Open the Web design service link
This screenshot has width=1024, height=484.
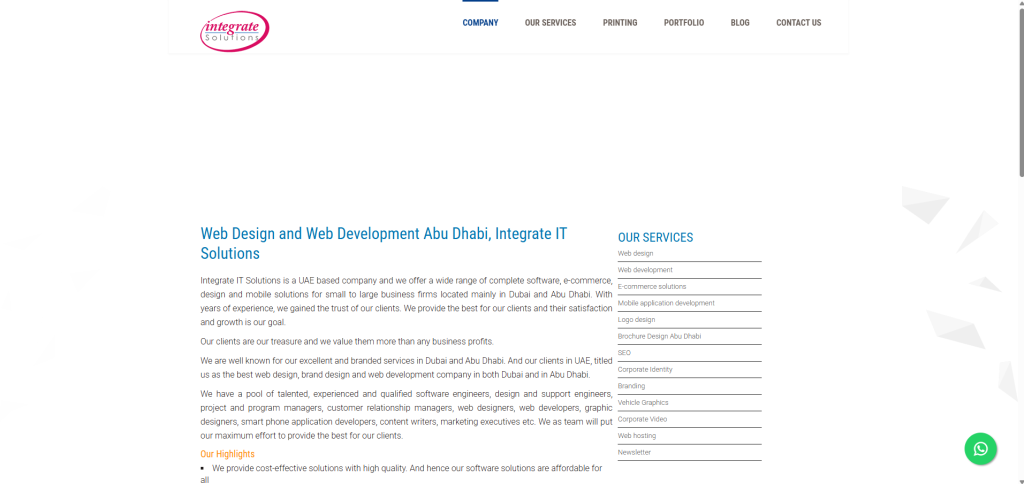coord(635,253)
